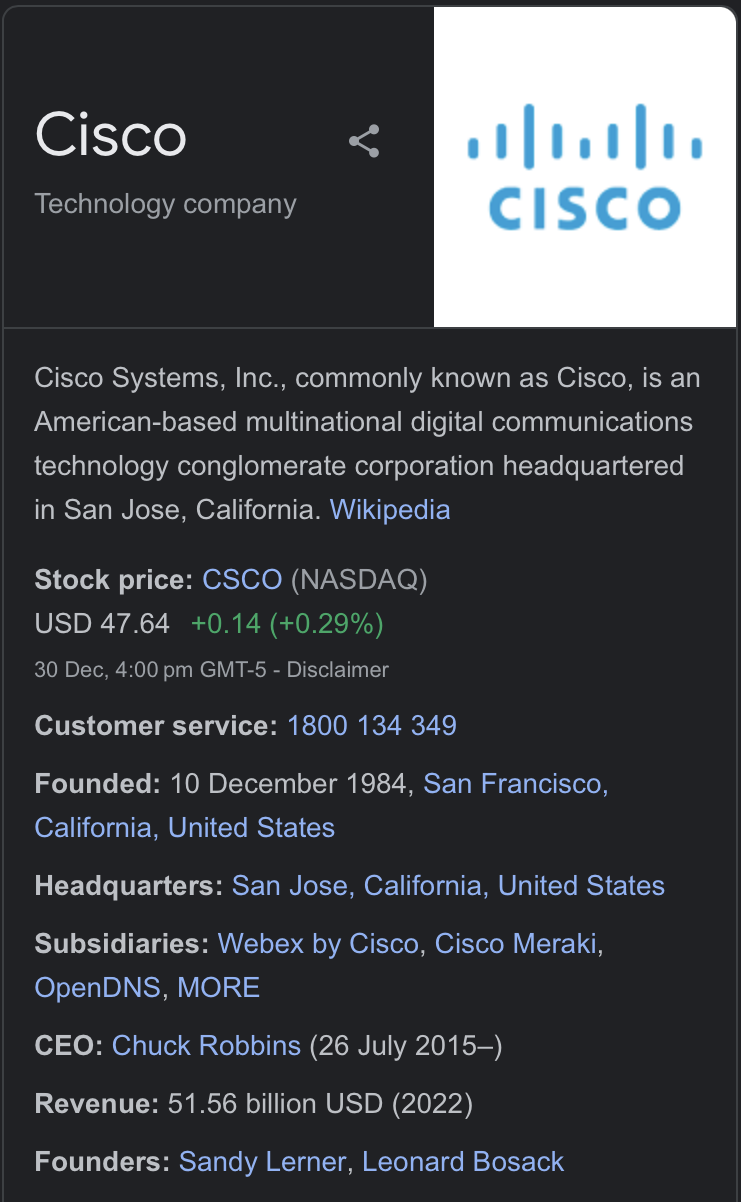
Task: Call customer service number 1800 134 349
Action: (x=372, y=726)
